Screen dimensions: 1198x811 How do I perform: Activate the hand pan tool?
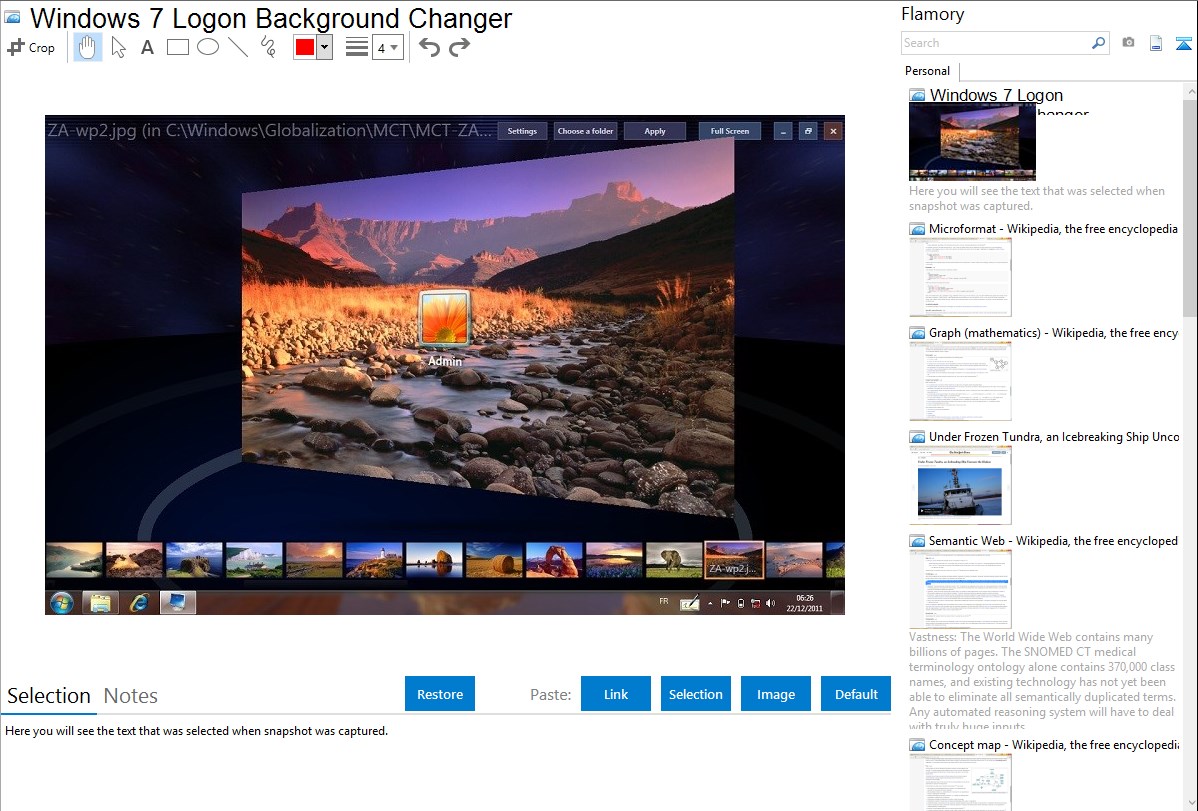88,47
